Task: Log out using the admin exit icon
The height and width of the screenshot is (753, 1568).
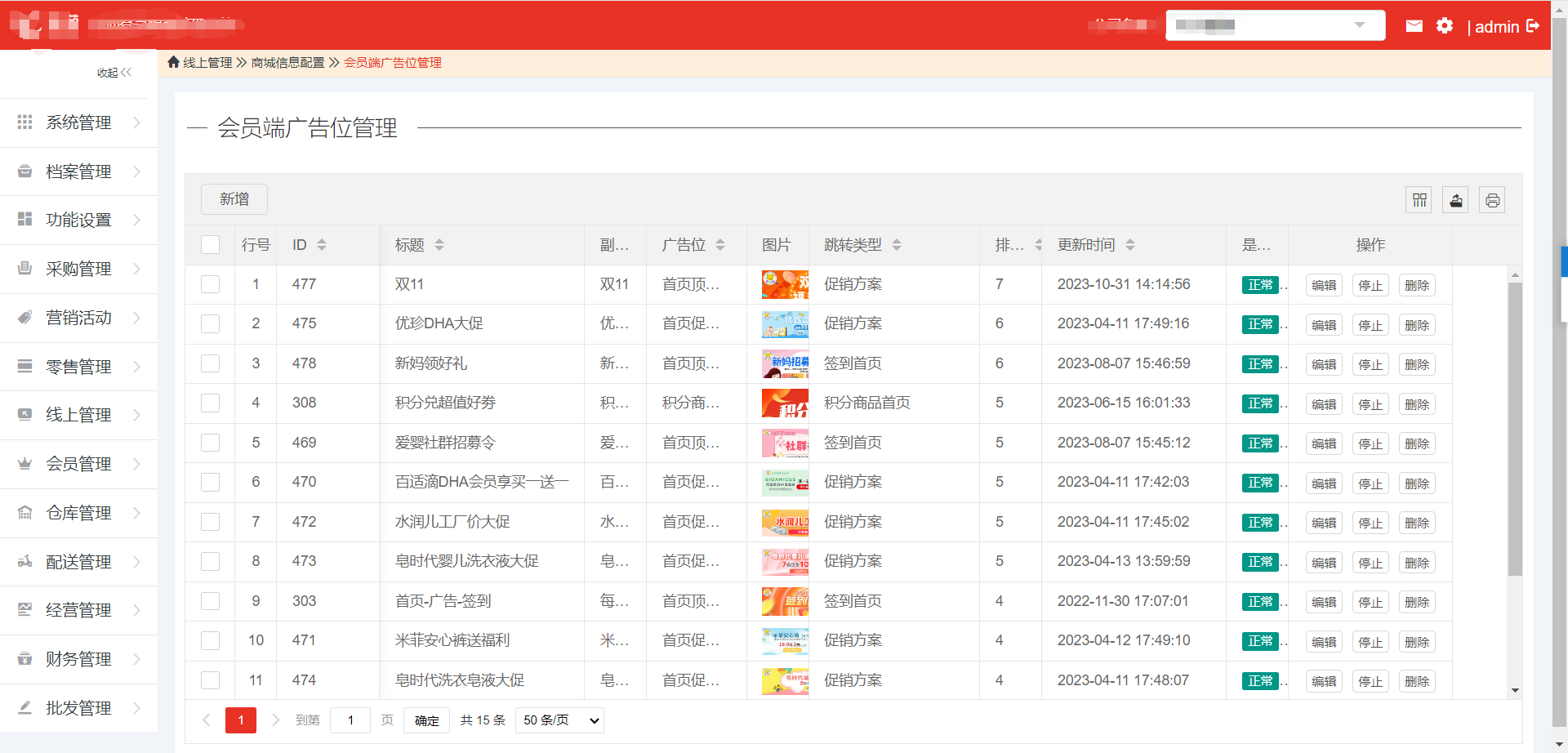Action: pos(1533,26)
